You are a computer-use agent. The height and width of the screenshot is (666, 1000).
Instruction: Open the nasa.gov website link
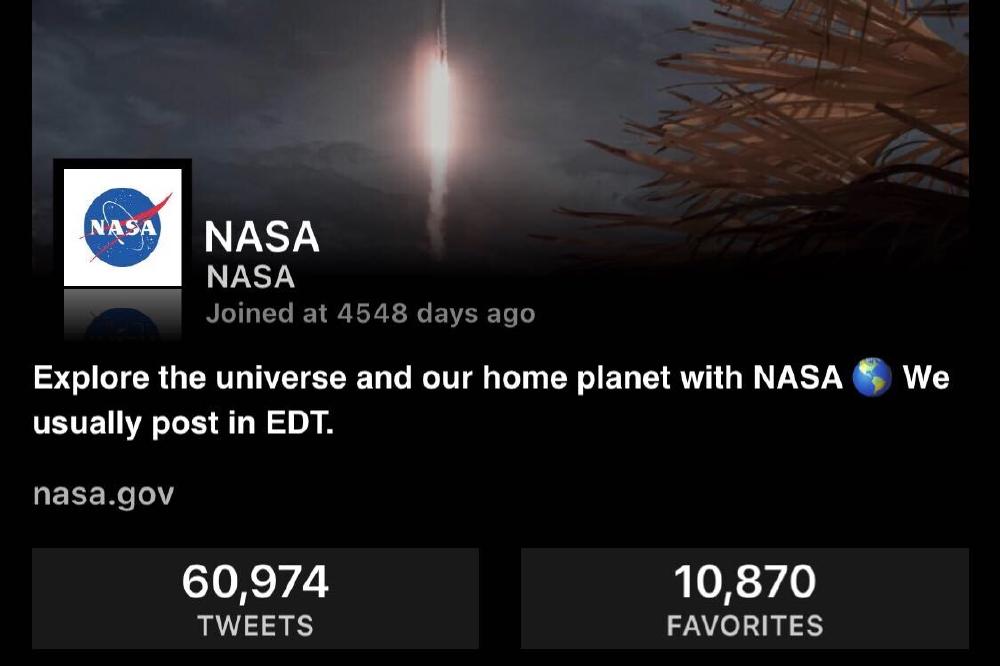[103, 494]
